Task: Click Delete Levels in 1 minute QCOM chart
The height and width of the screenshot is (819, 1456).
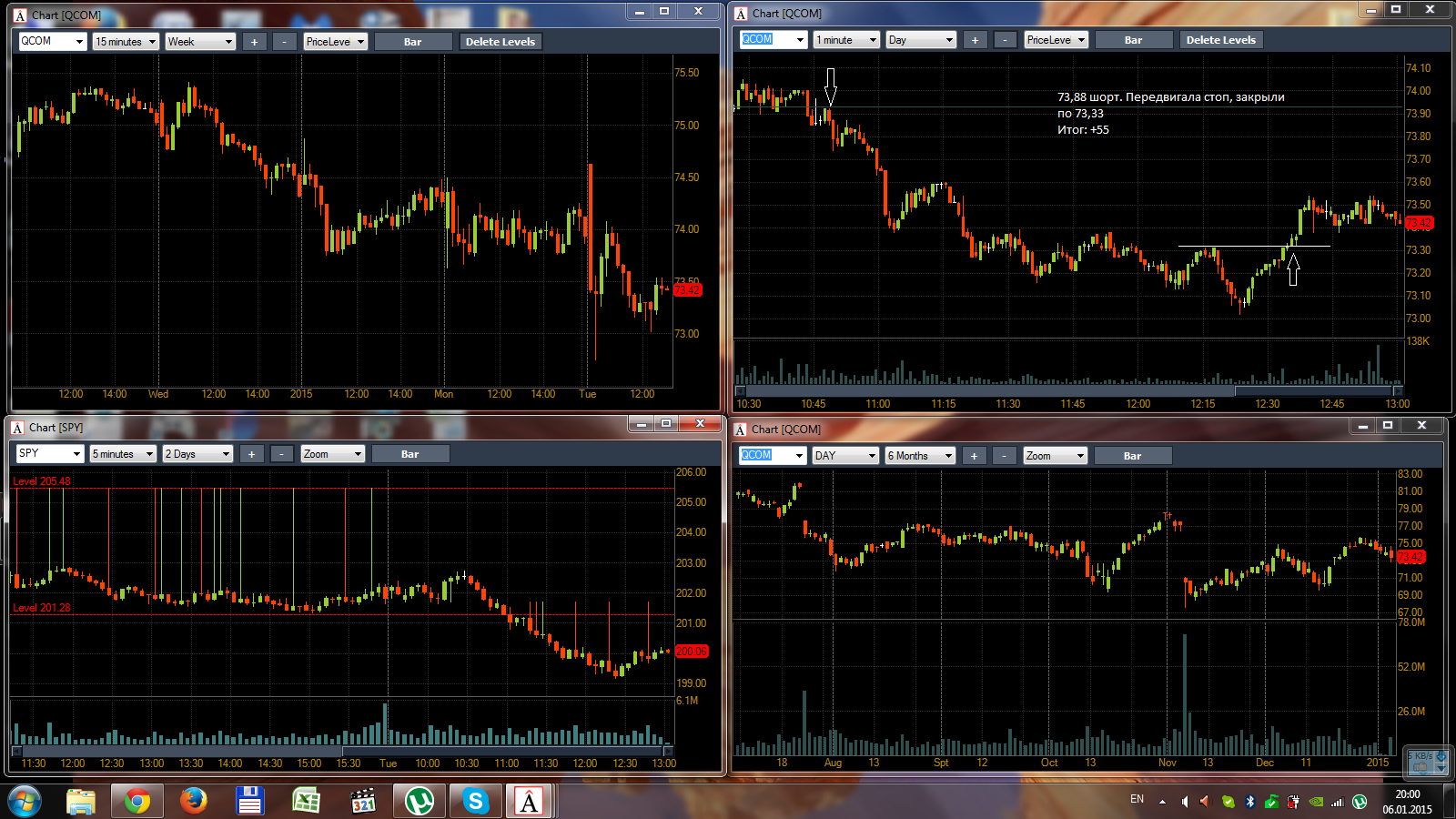Action: (1221, 40)
